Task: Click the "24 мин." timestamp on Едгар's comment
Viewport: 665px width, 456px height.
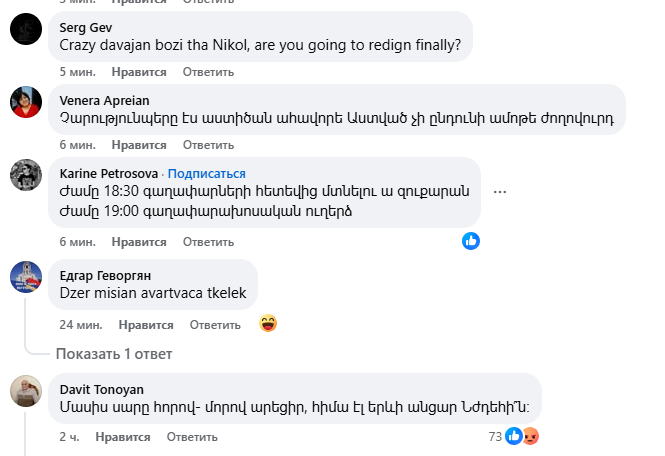Action: [x=80, y=325]
